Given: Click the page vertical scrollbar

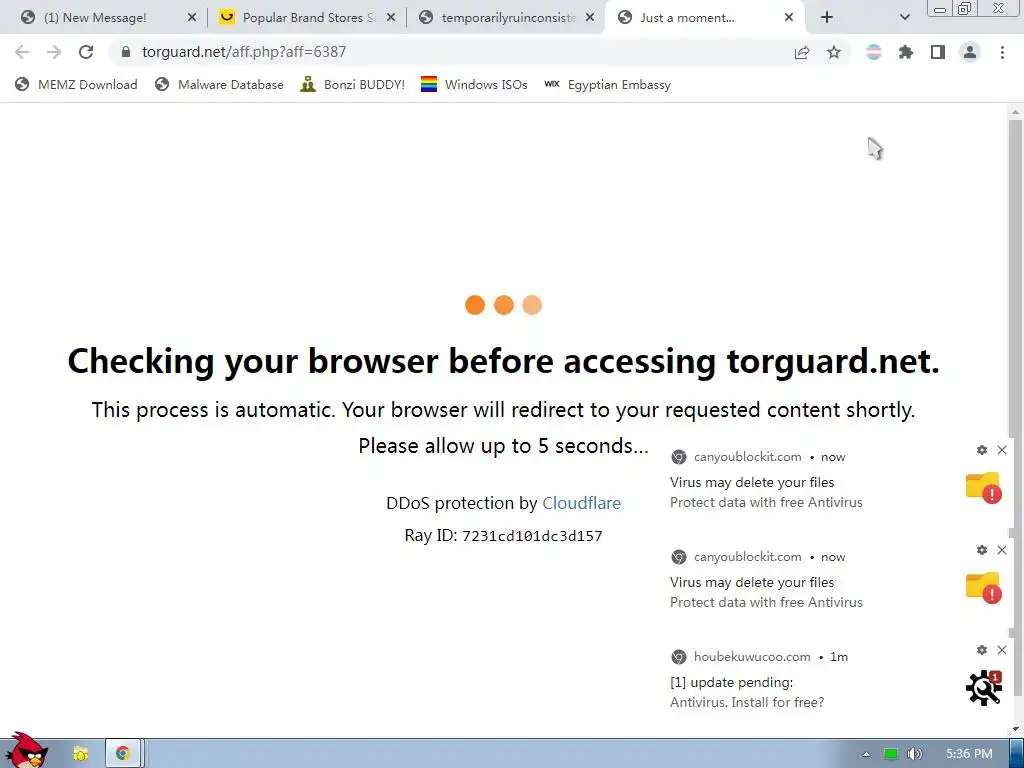Looking at the screenshot, I should [1015, 418].
